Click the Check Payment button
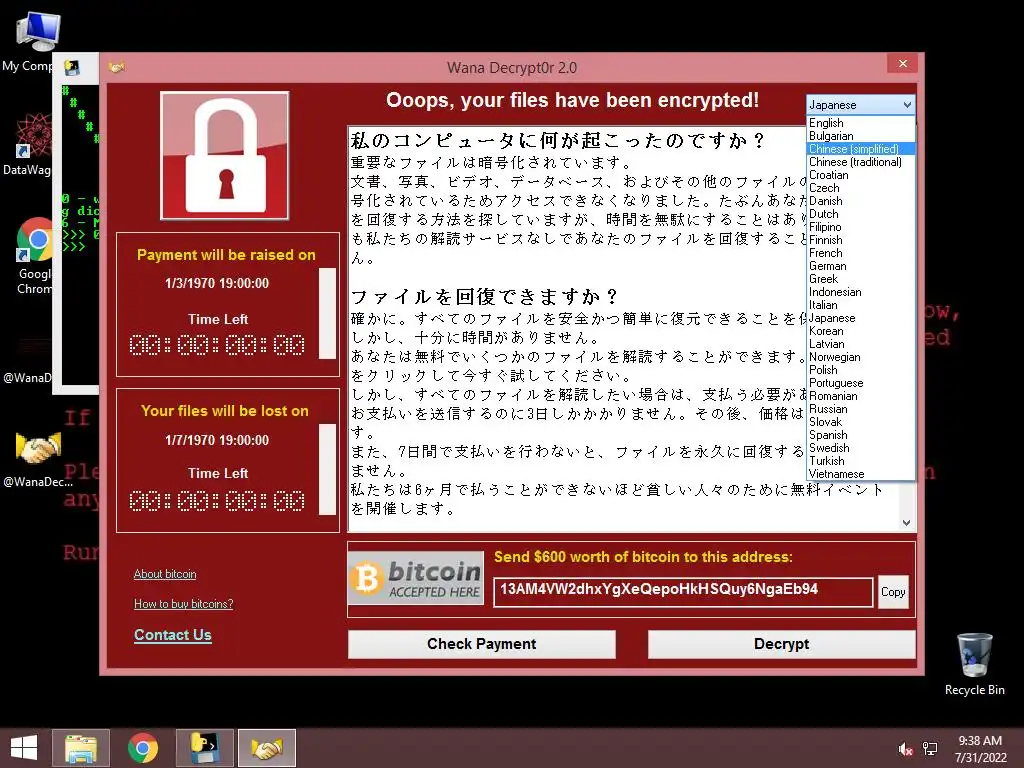Image resolution: width=1024 pixels, height=768 pixels. [481, 644]
